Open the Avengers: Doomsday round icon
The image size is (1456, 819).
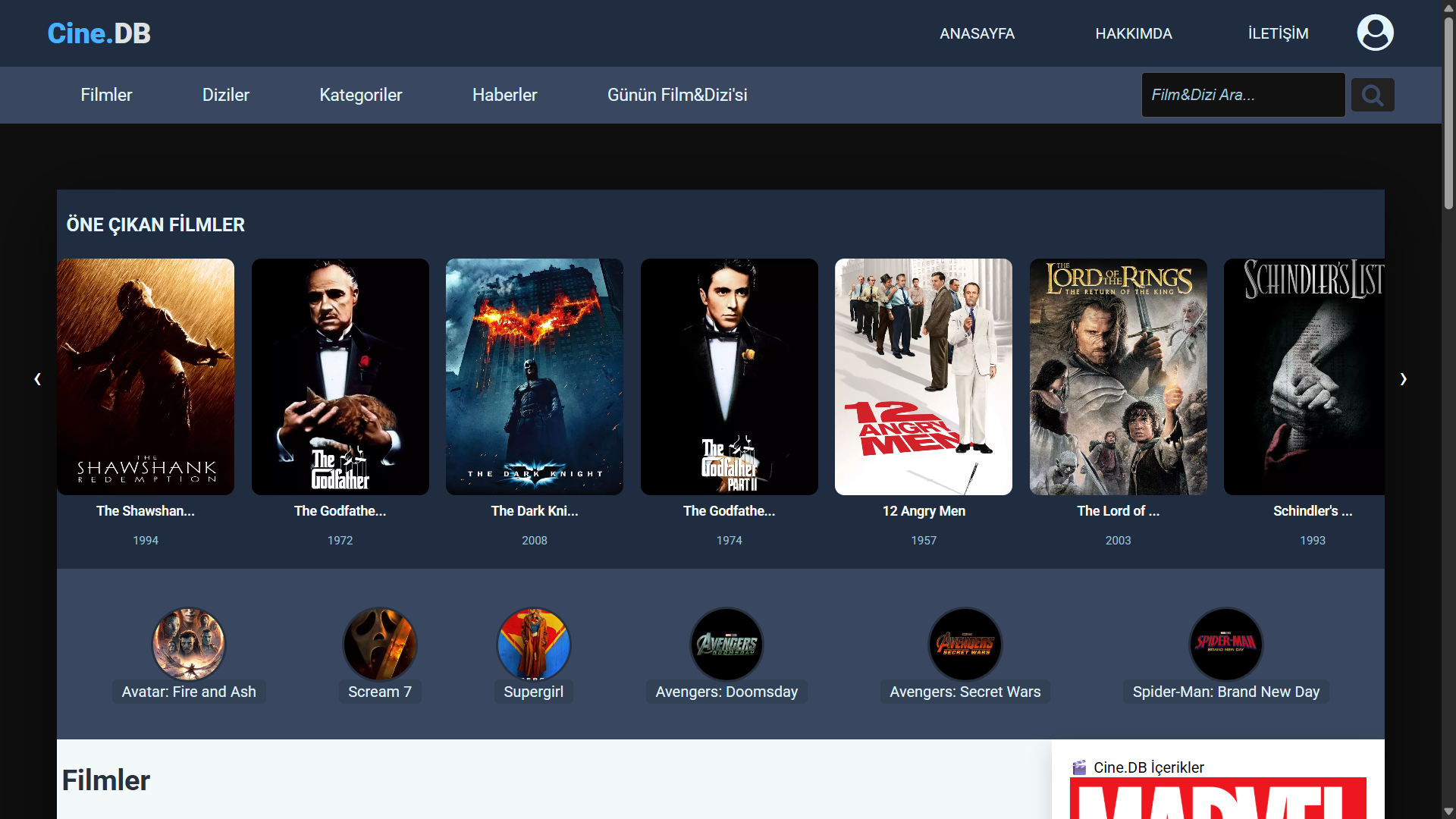click(726, 644)
